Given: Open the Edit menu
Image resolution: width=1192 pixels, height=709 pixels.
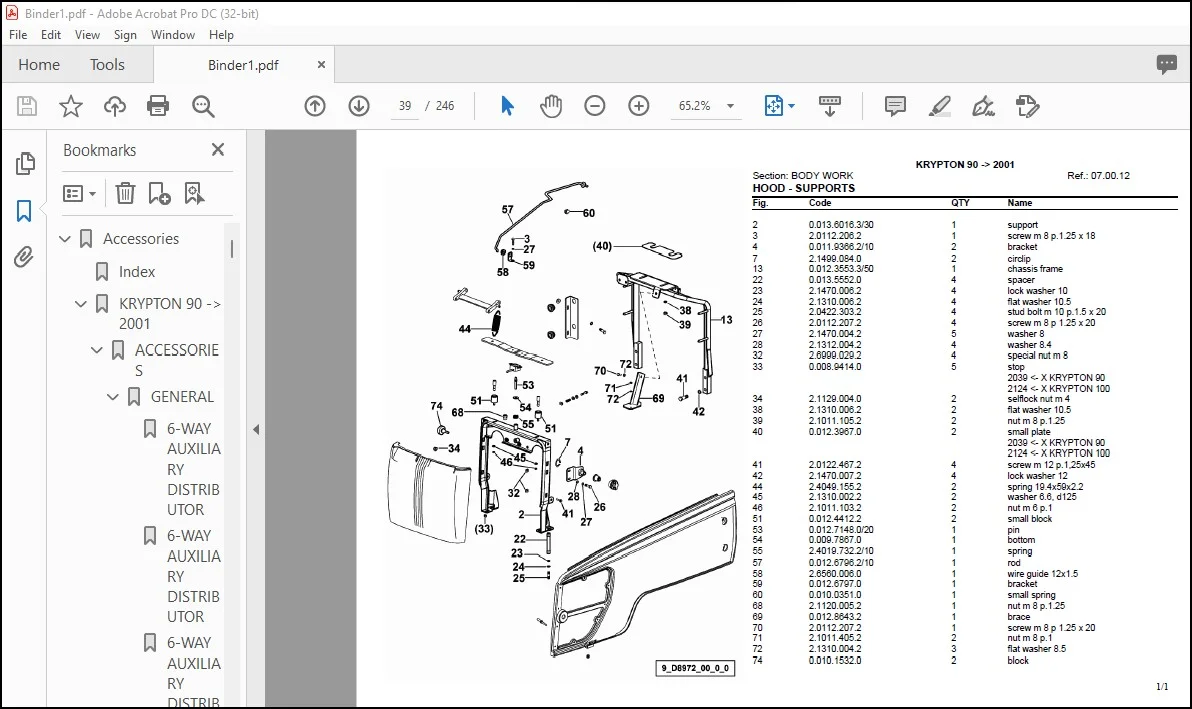Looking at the screenshot, I should pyautogui.click(x=51, y=35).
